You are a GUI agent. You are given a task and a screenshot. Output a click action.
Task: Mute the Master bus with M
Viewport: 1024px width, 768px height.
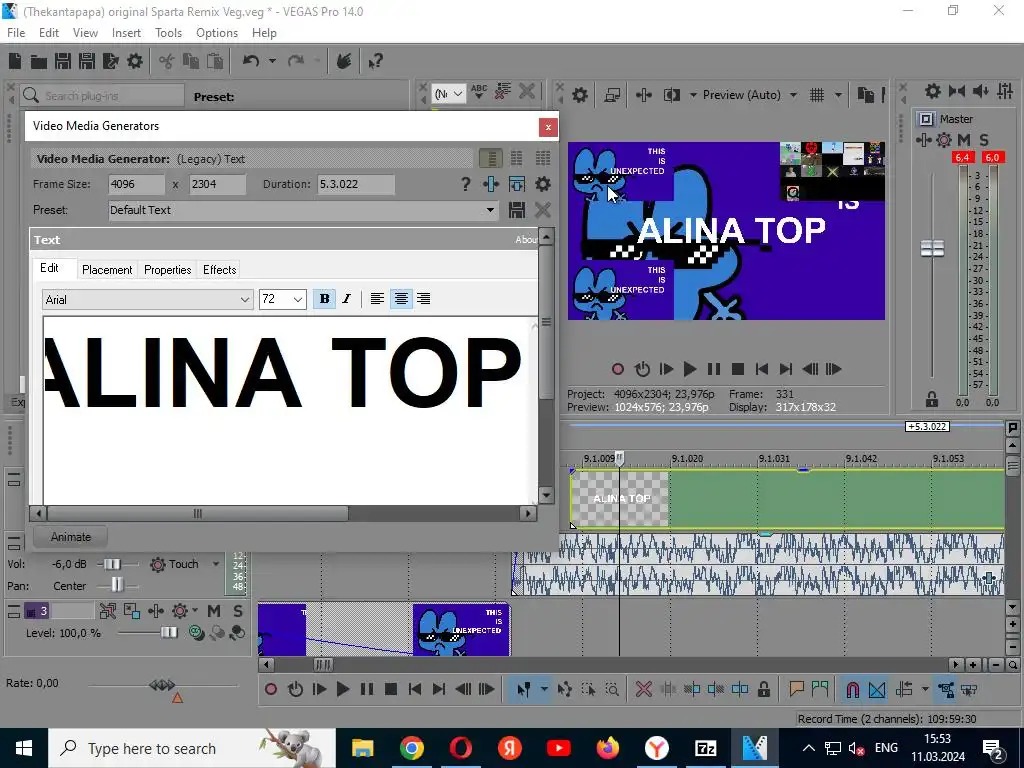pyautogui.click(x=964, y=139)
